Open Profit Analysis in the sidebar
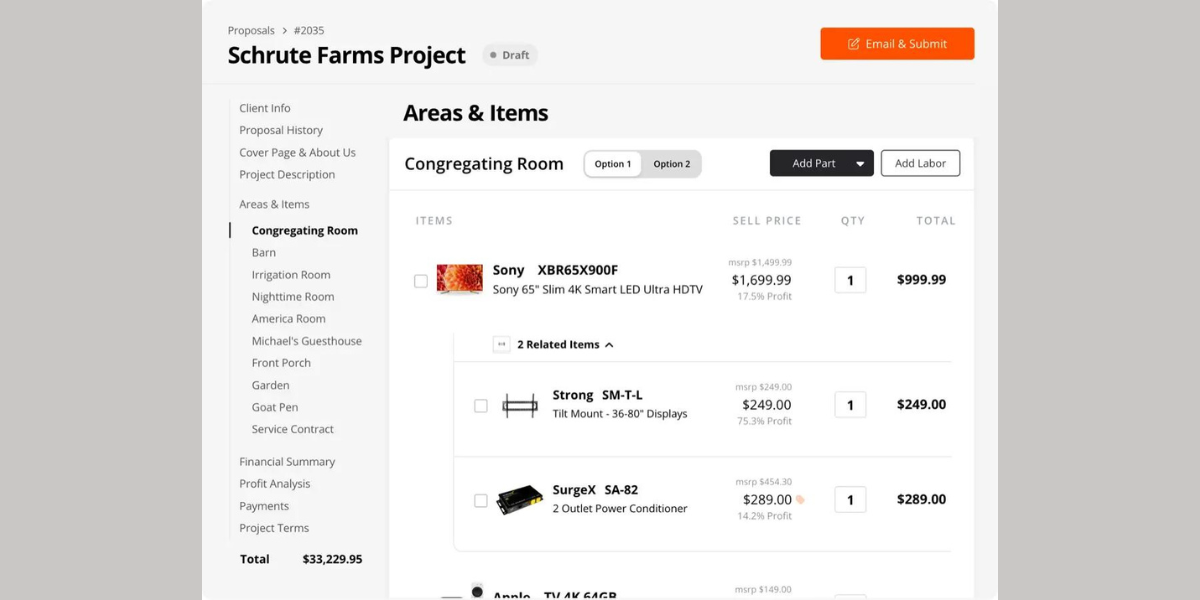Image resolution: width=1200 pixels, height=600 pixels. tap(275, 483)
